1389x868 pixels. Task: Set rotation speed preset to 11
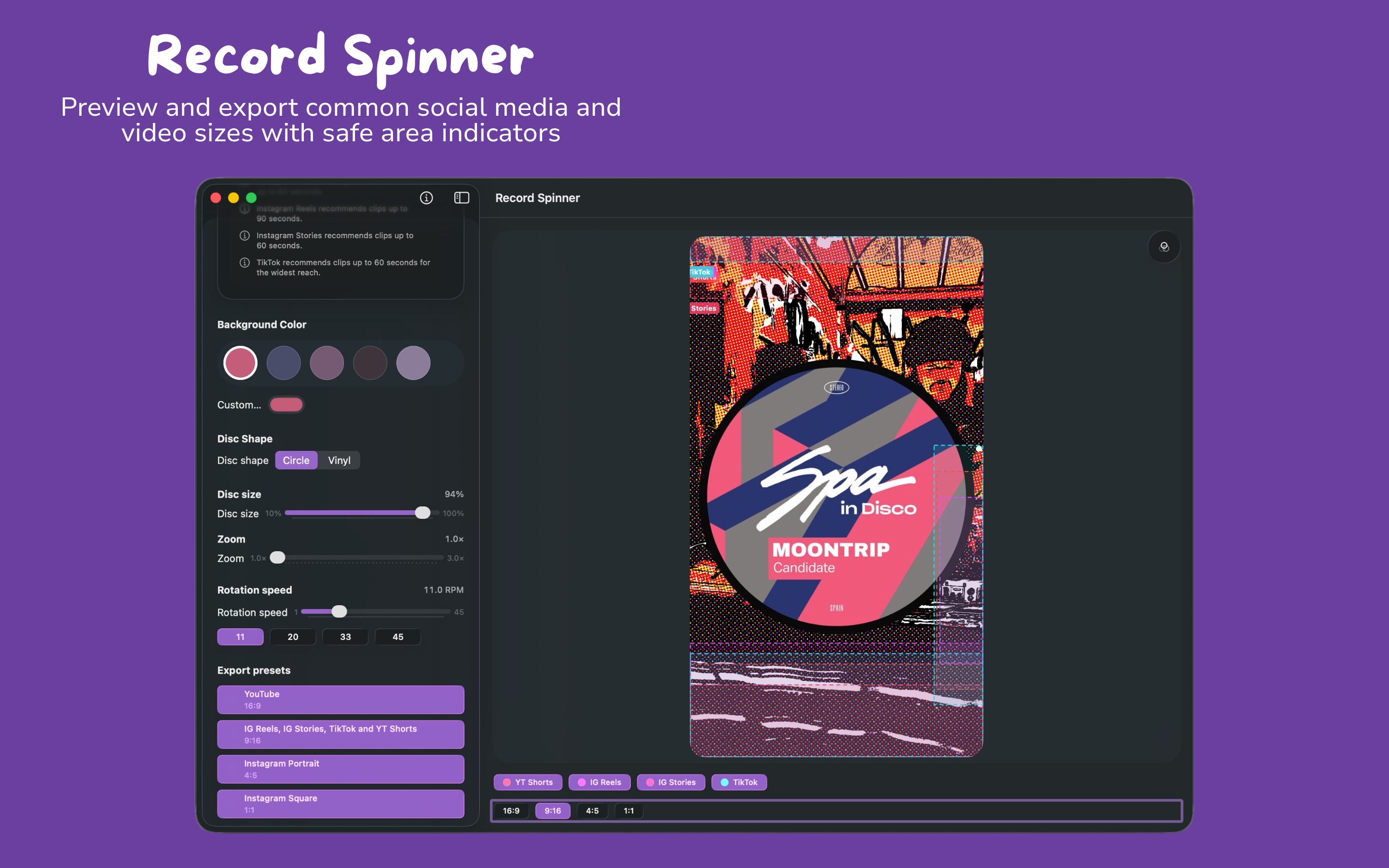click(241, 637)
